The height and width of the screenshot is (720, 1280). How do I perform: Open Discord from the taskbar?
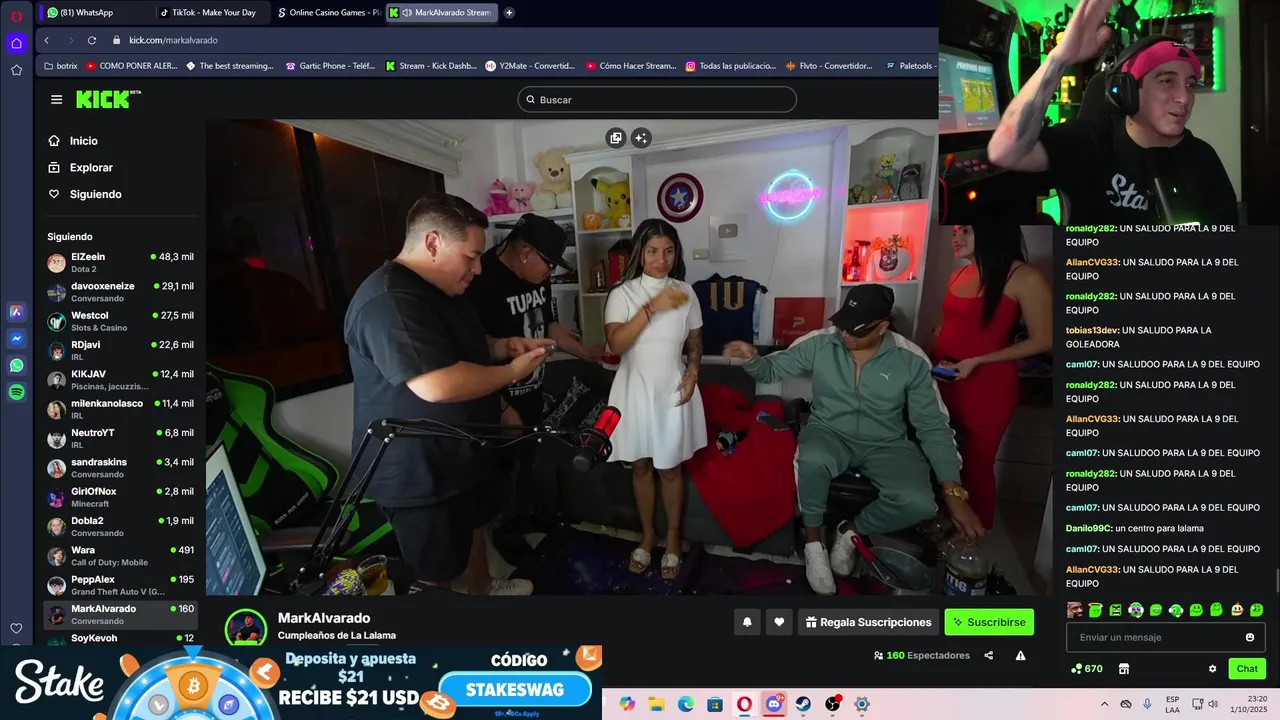(774, 704)
